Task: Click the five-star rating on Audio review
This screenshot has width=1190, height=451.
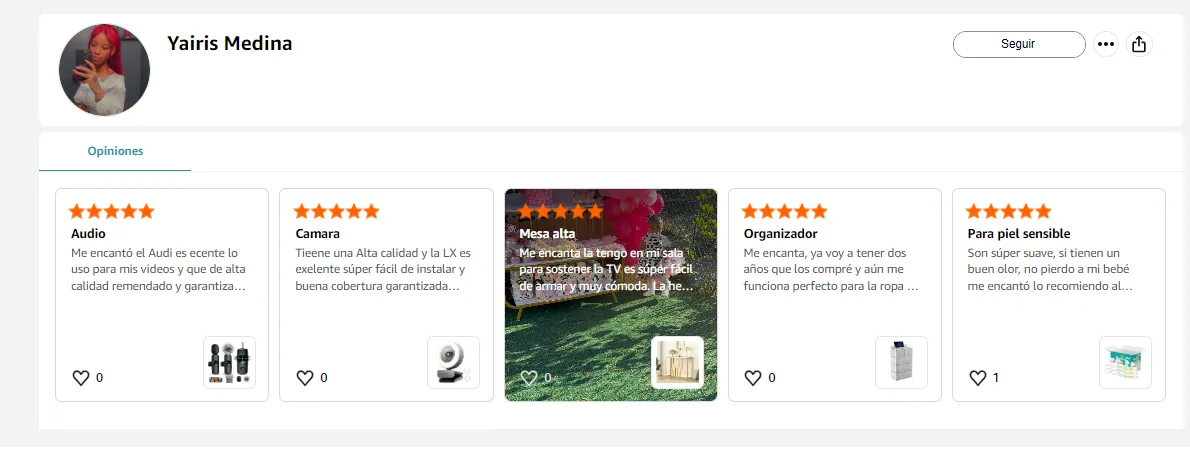Action: click(112, 211)
